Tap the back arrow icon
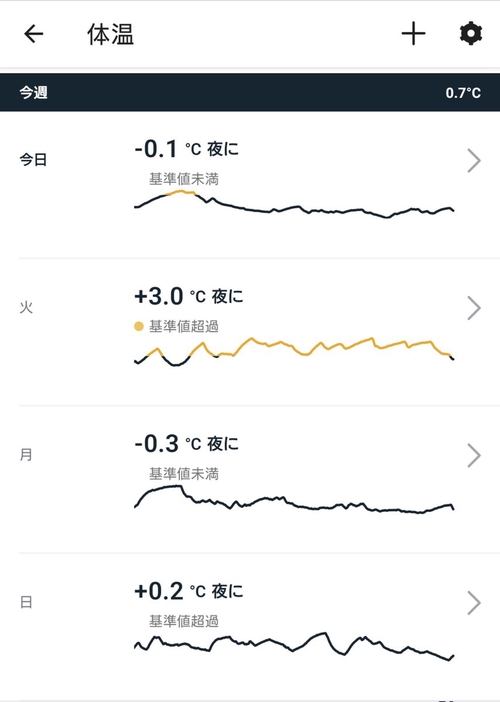The image size is (500, 702). click(34, 34)
